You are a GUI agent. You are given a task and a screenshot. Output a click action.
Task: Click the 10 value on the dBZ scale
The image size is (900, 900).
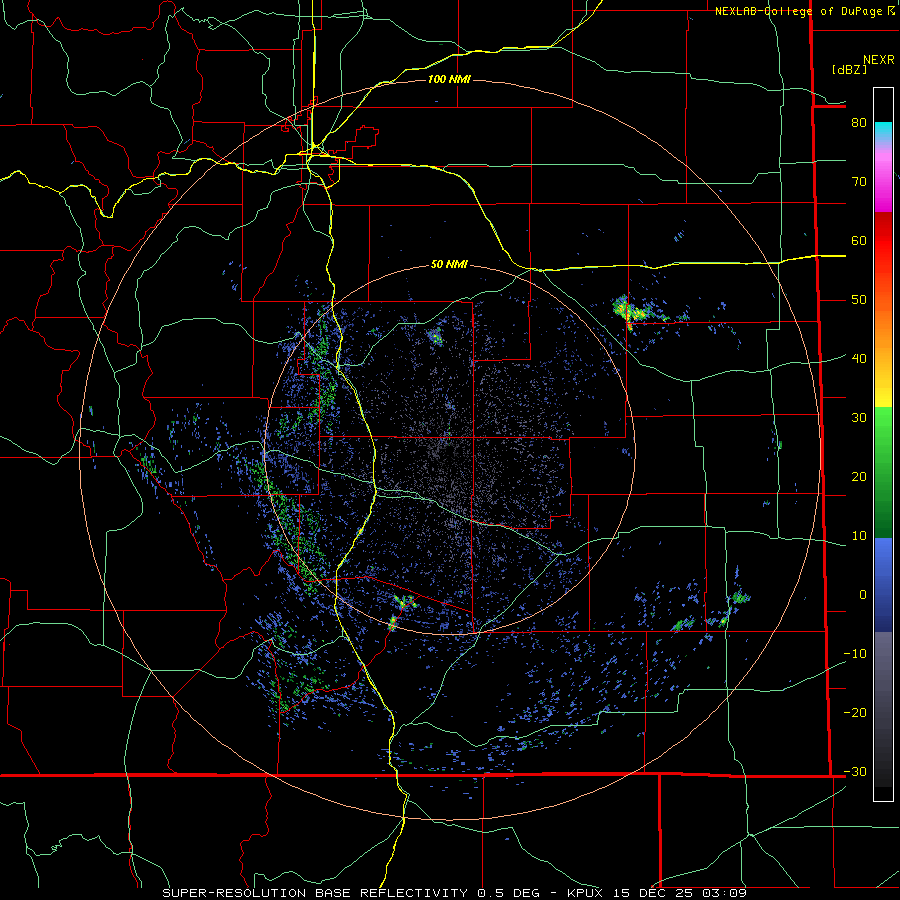859,536
